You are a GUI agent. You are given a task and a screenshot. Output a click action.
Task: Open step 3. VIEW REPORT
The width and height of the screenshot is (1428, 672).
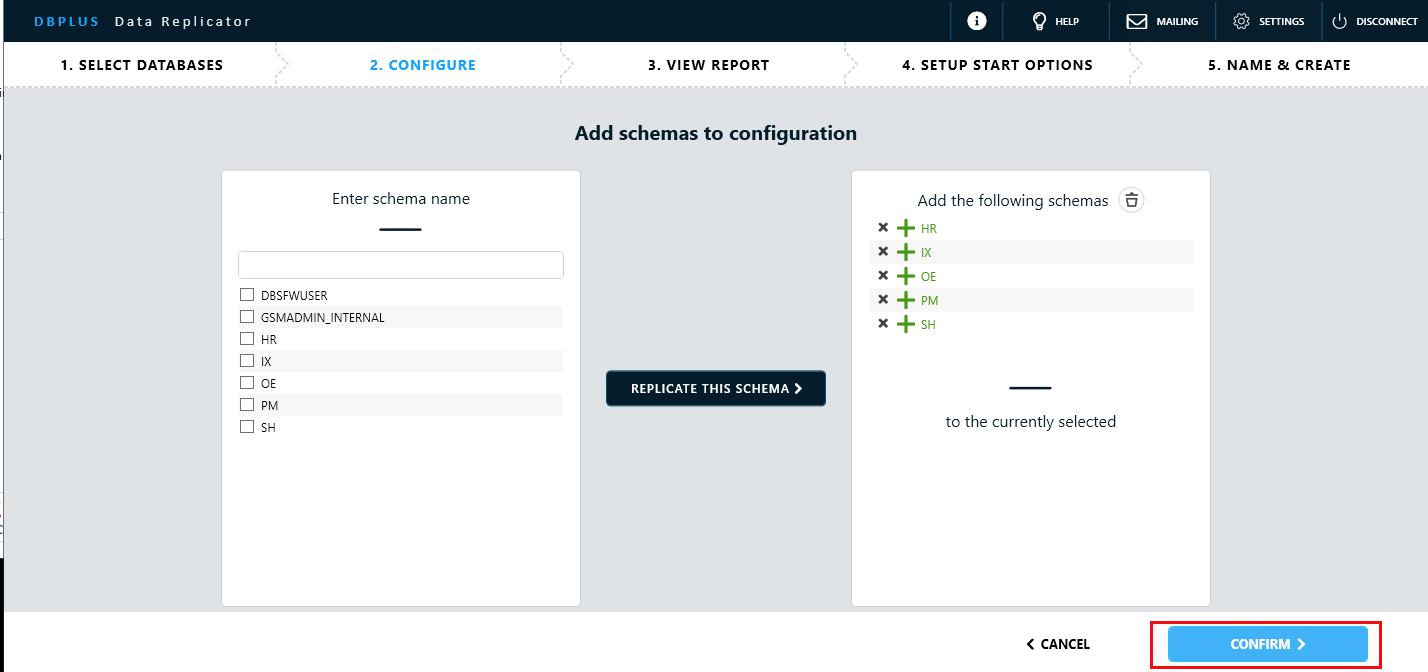click(708, 65)
